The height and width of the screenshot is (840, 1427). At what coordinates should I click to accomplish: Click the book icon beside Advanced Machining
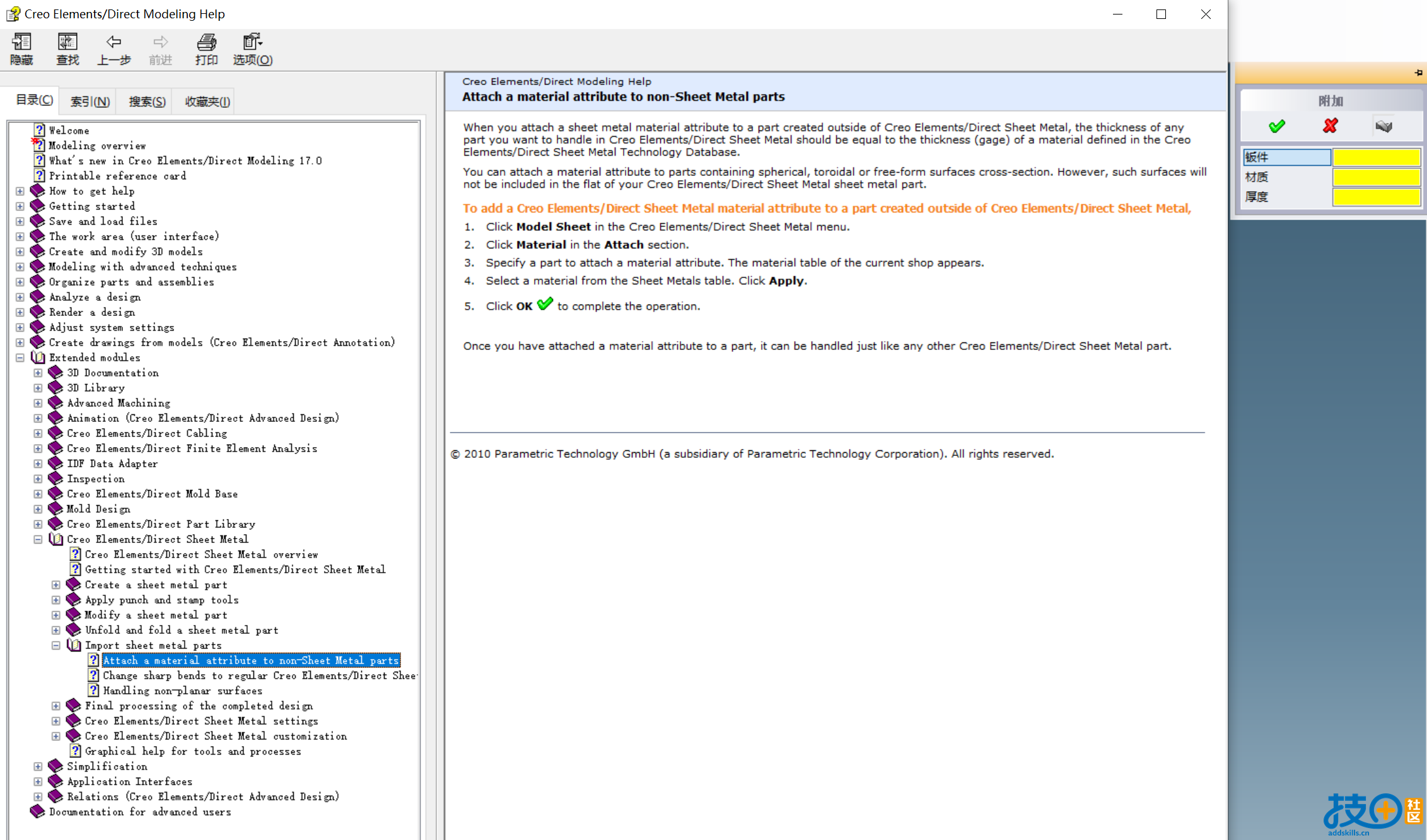coord(55,403)
